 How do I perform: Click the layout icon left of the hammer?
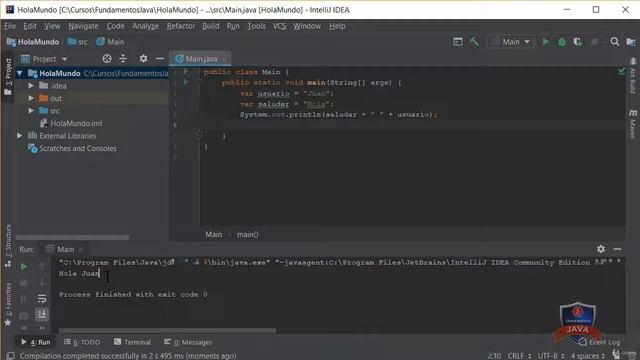[x=458, y=42]
